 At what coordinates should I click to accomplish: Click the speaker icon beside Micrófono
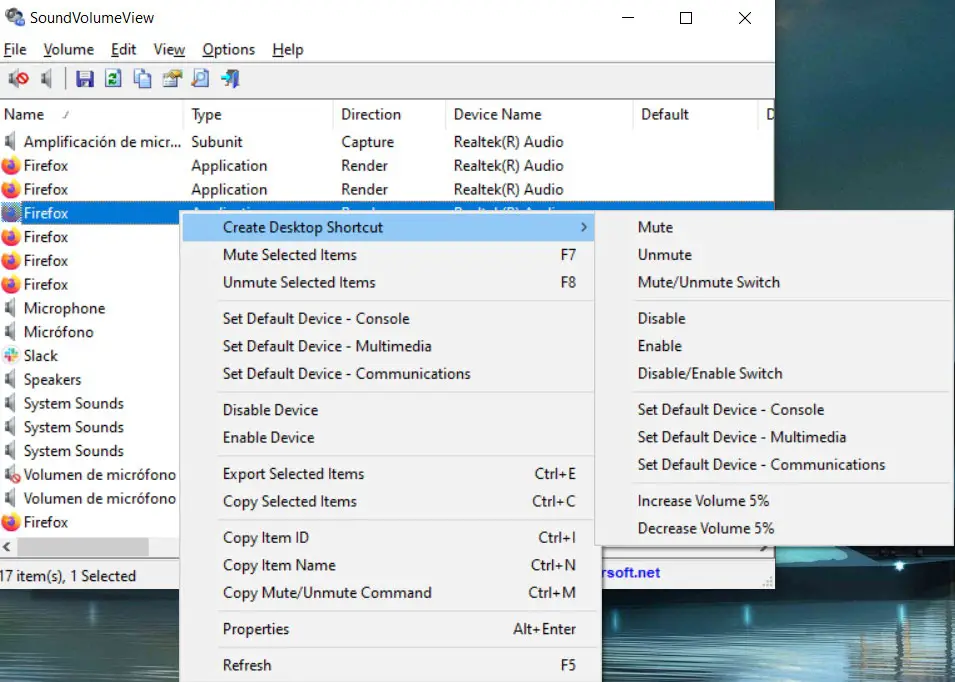pyautogui.click(x=10, y=332)
